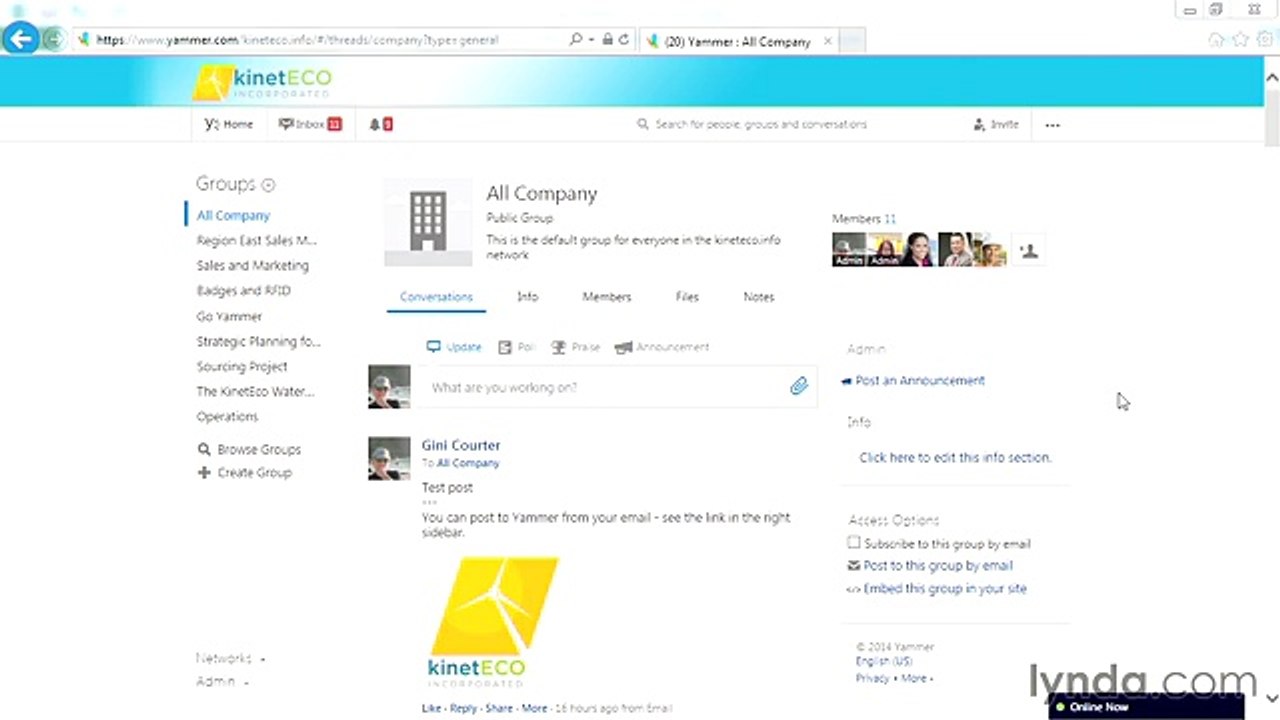Click the browser Forward arrow button
The height and width of the screenshot is (720, 1280).
(54, 40)
